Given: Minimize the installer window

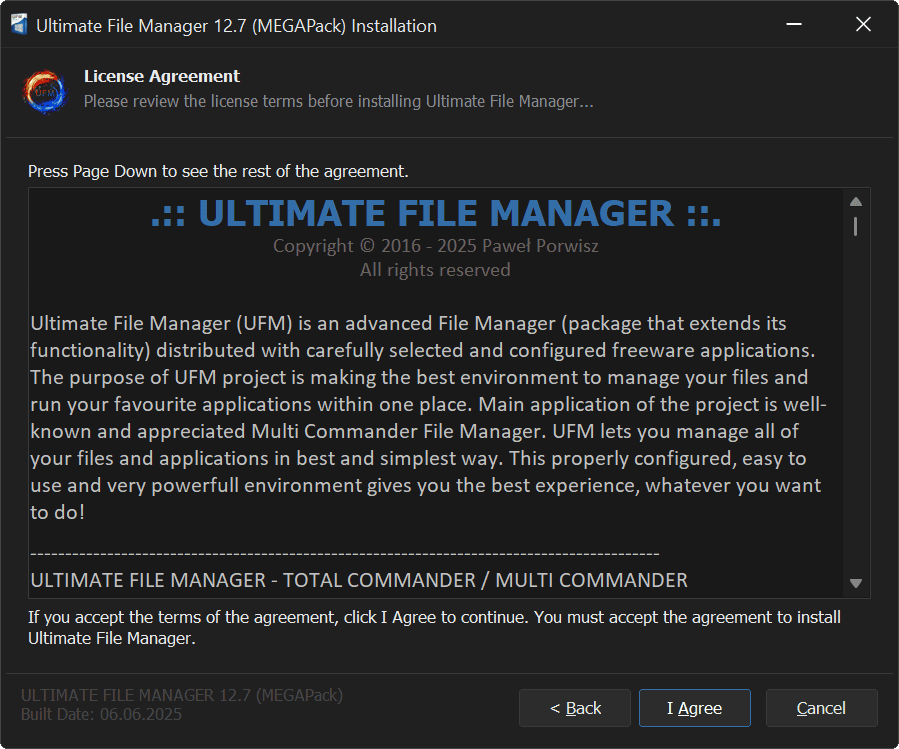Looking at the screenshot, I should [x=794, y=25].
